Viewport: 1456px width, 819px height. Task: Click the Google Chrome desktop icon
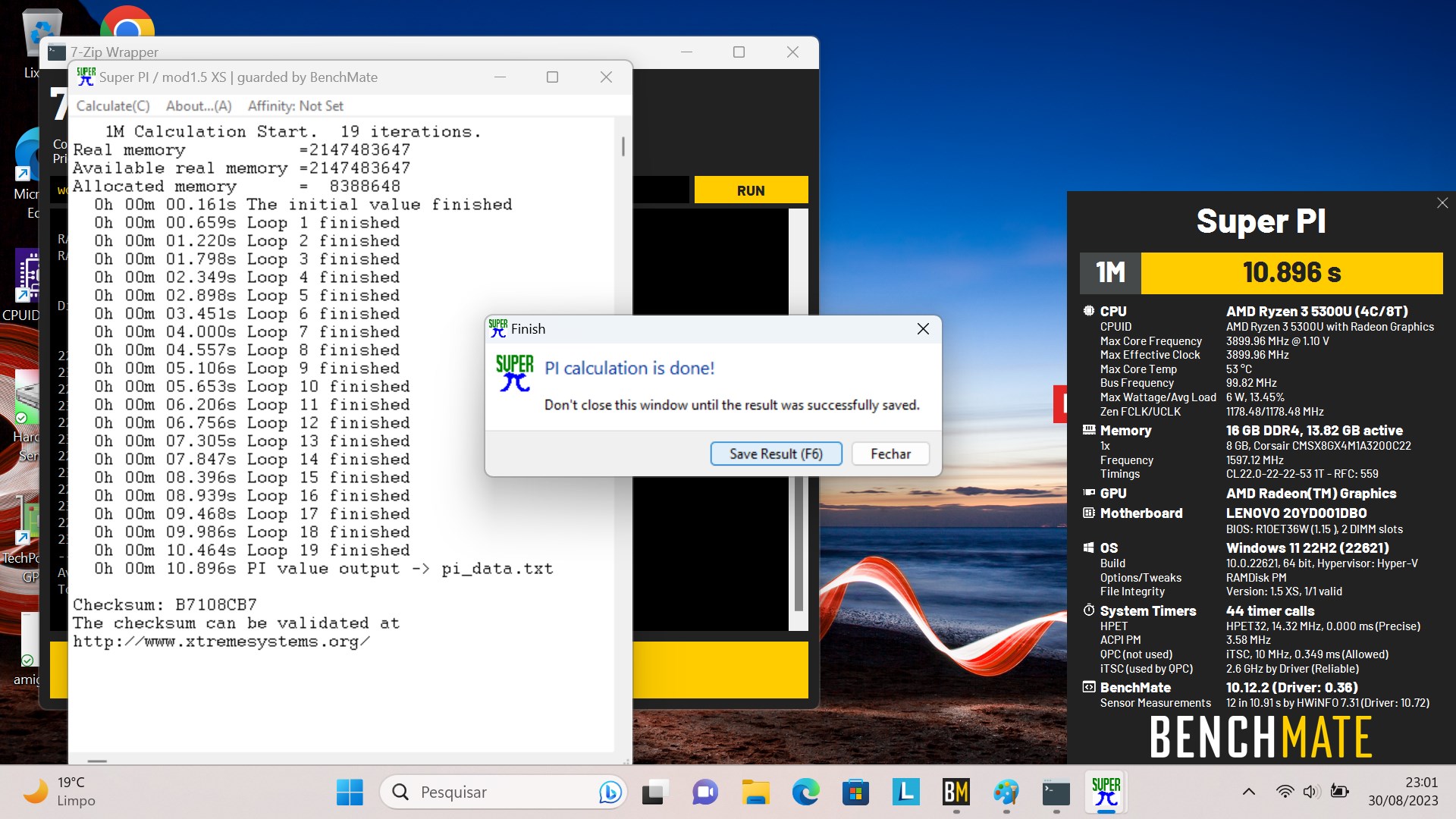pos(127,23)
